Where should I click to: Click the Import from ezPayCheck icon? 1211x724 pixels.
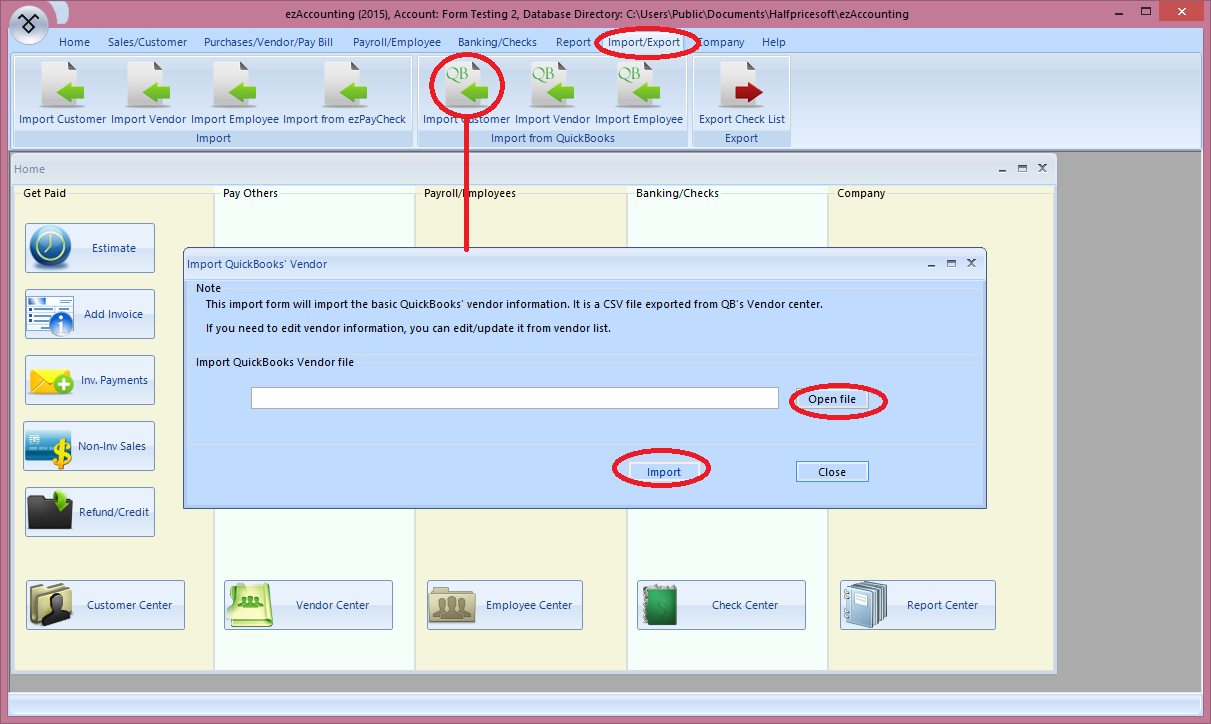346,92
